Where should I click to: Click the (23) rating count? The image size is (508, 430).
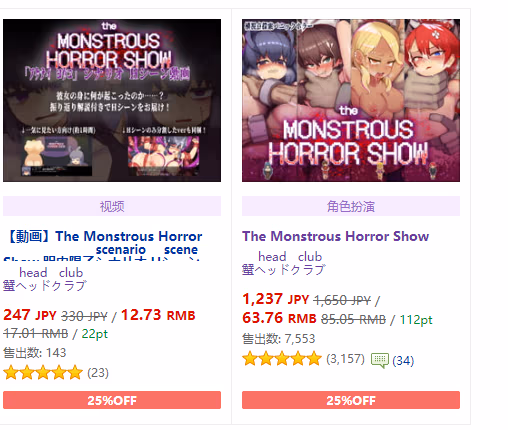point(98,373)
